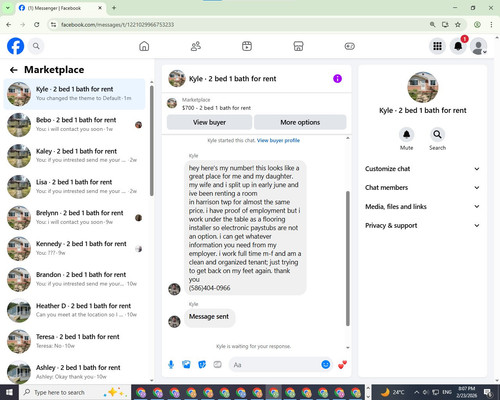The height and width of the screenshot is (400, 500).
Task: Open purple conversation information icon
Action: coord(337,79)
